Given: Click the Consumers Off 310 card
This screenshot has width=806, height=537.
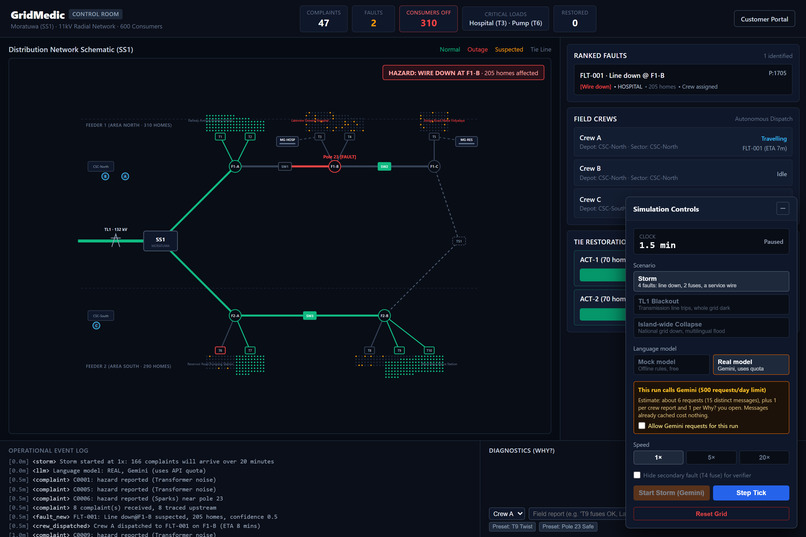Looking at the screenshot, I should 428,18.
